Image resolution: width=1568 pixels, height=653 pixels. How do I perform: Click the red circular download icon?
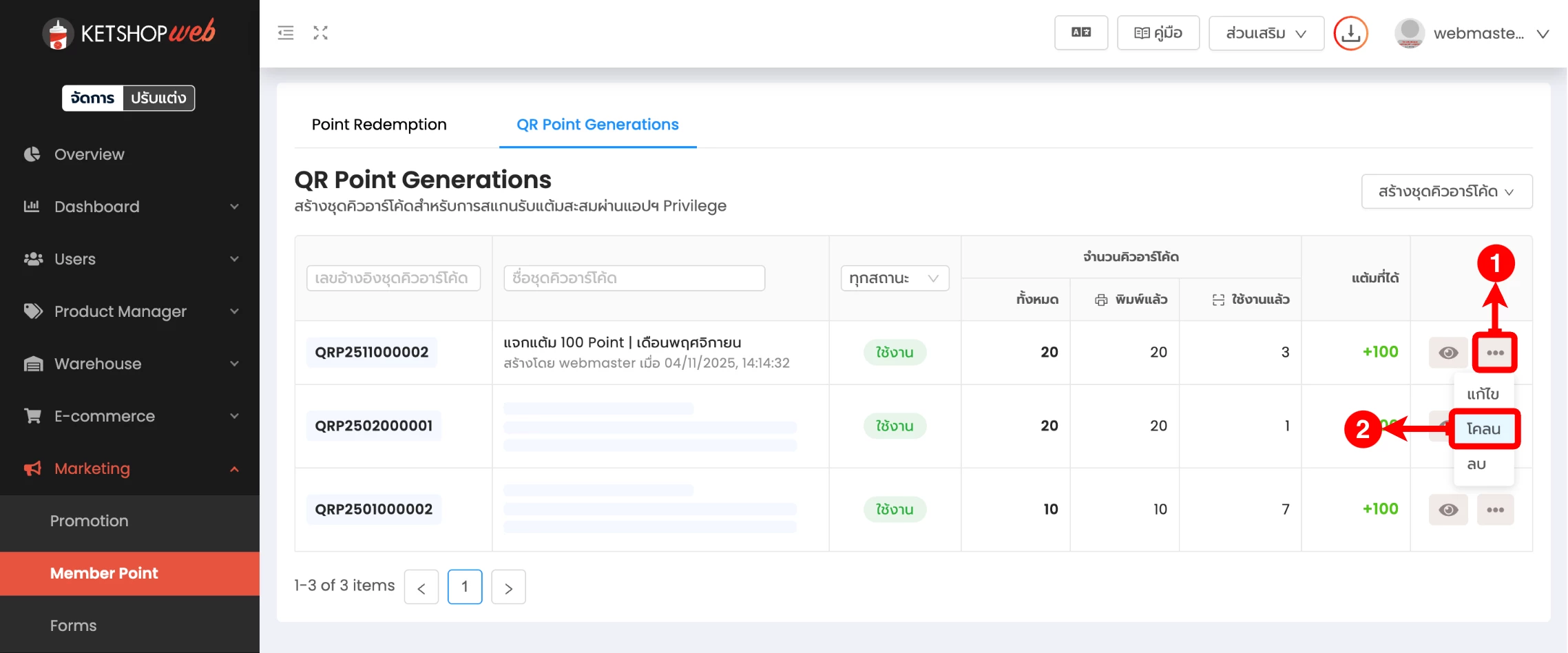pos(1350,33)
